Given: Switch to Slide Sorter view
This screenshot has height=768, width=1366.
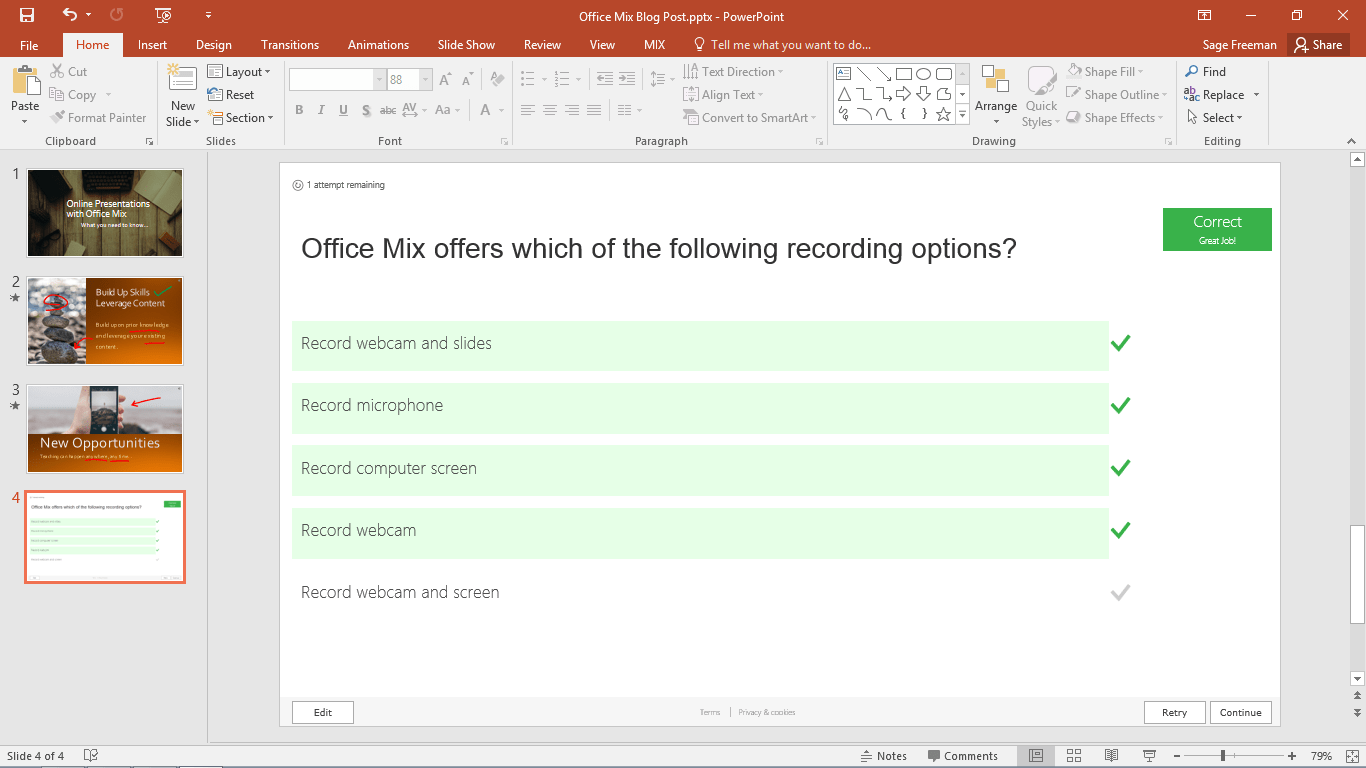Looking at the screenshot, I should pyautogui.click(x=1073, y=755).
